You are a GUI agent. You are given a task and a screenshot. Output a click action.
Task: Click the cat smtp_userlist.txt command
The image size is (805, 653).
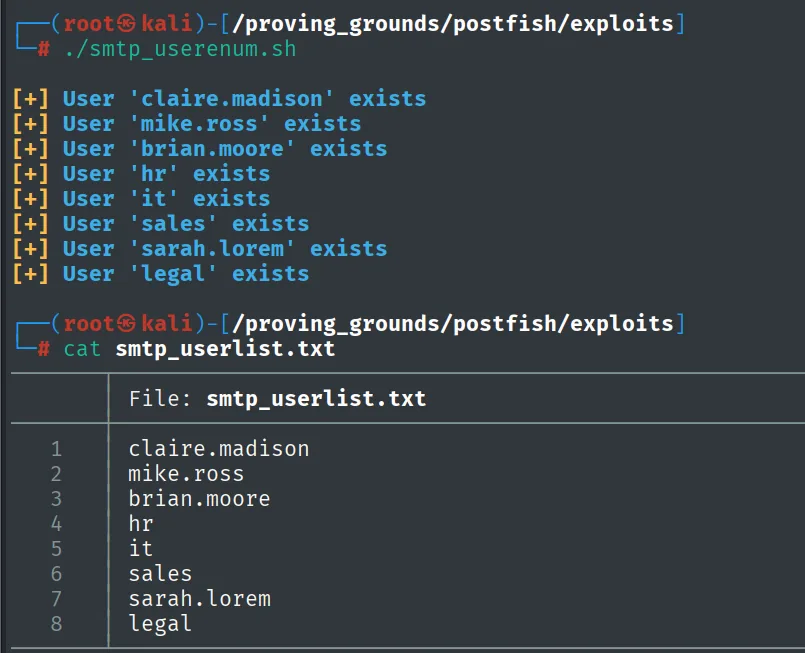tap(199, 349)
